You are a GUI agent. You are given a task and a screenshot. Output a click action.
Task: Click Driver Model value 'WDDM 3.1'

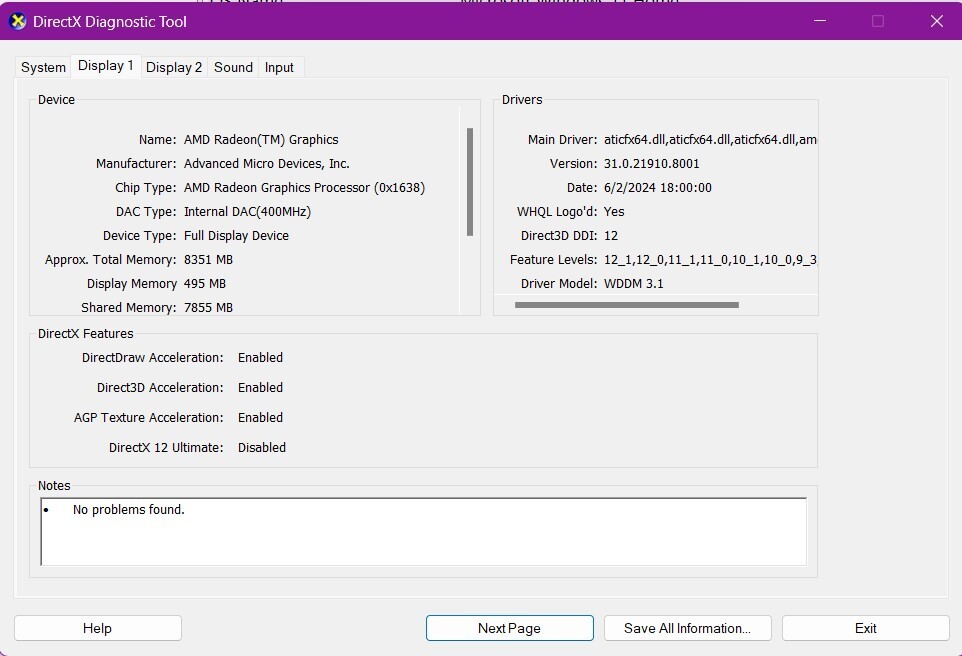click(x=634, y=284)
